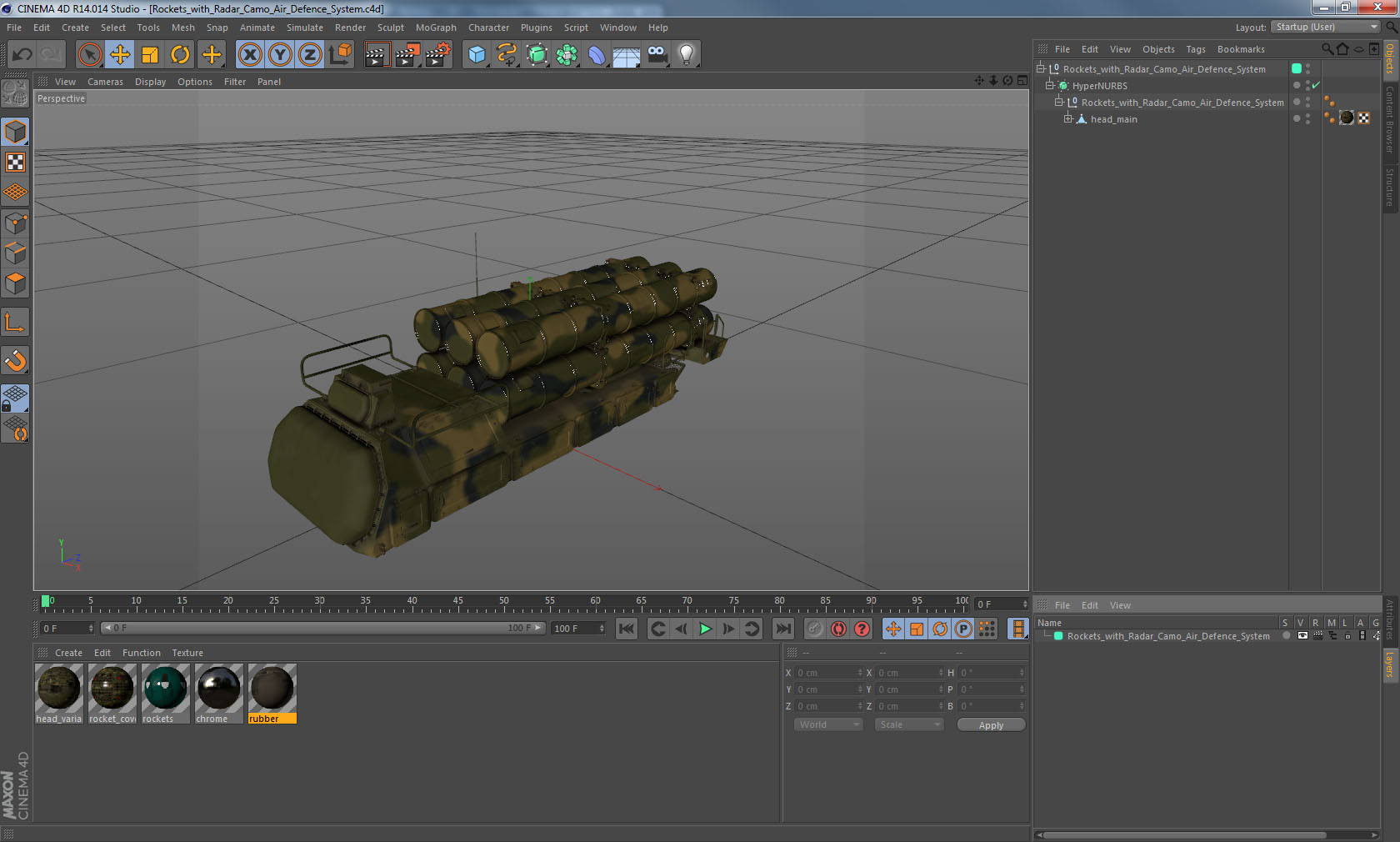Click the X position input field
Viewport: 1400px width, 842px height.
tap(829, 673)
